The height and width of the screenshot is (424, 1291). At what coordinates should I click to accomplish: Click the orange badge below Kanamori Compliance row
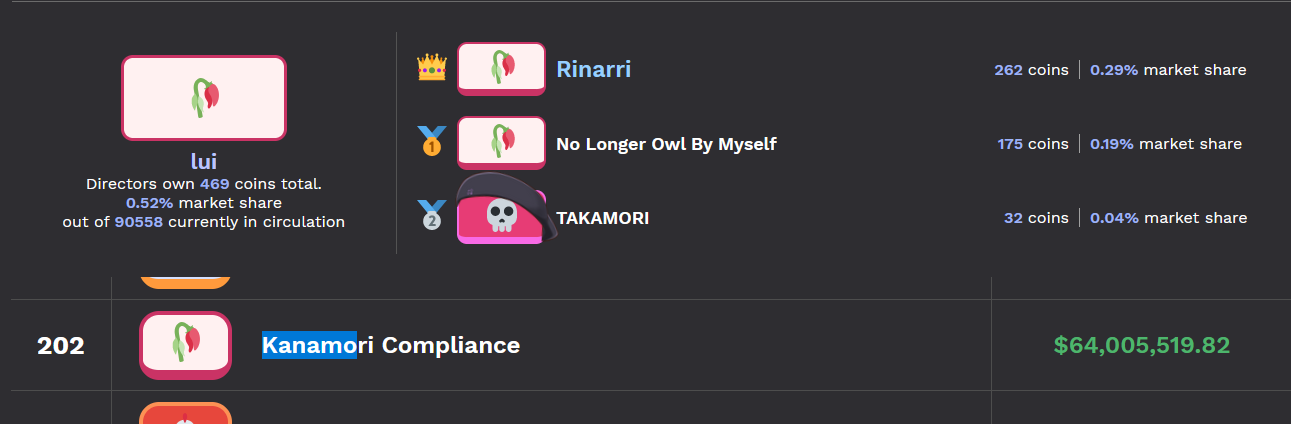(x=185, y=413)
